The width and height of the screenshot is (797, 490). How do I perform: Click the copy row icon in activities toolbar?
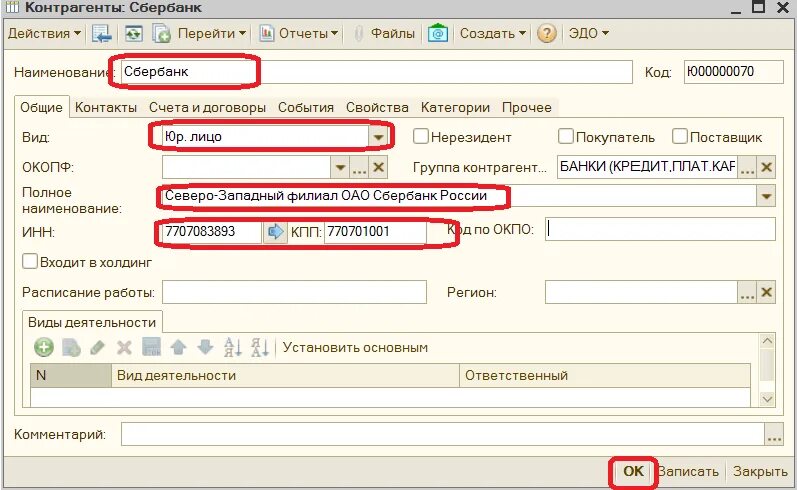pyautogui.click(x=71, y=348)
